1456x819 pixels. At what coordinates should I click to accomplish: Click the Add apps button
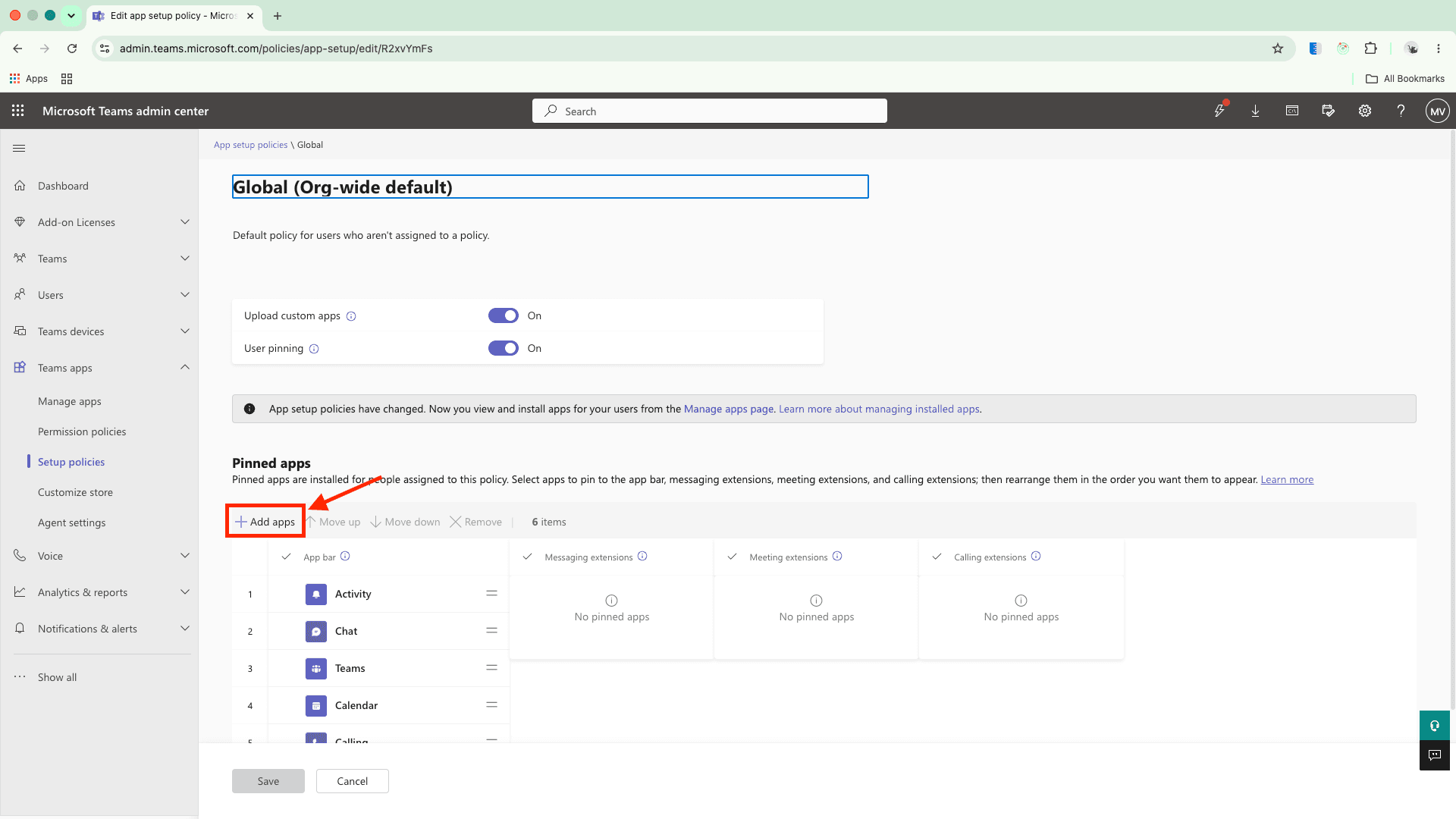(x=265, y=522)
